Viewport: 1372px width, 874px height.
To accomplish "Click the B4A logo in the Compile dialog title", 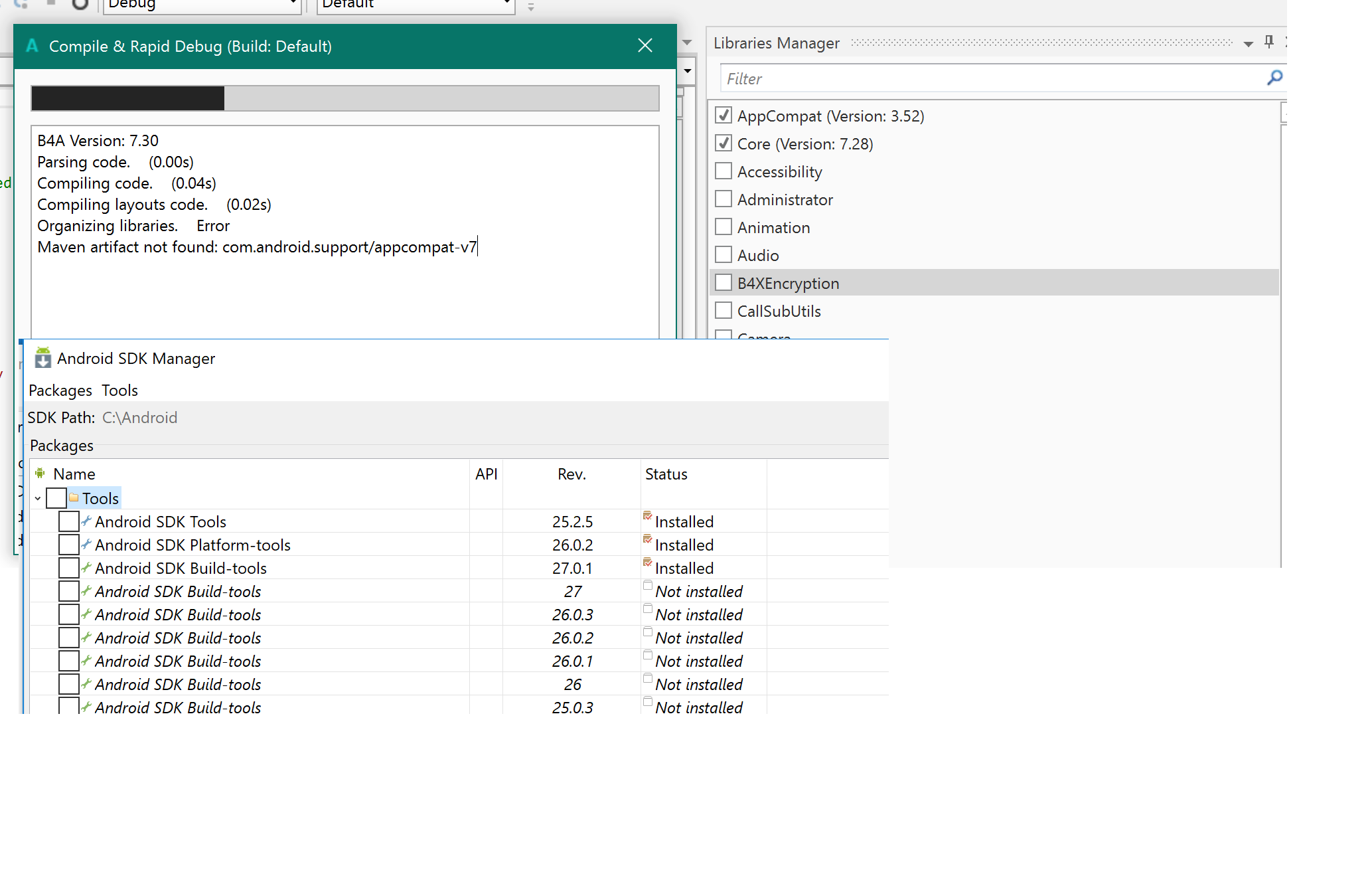I will (x=32, y=46).
